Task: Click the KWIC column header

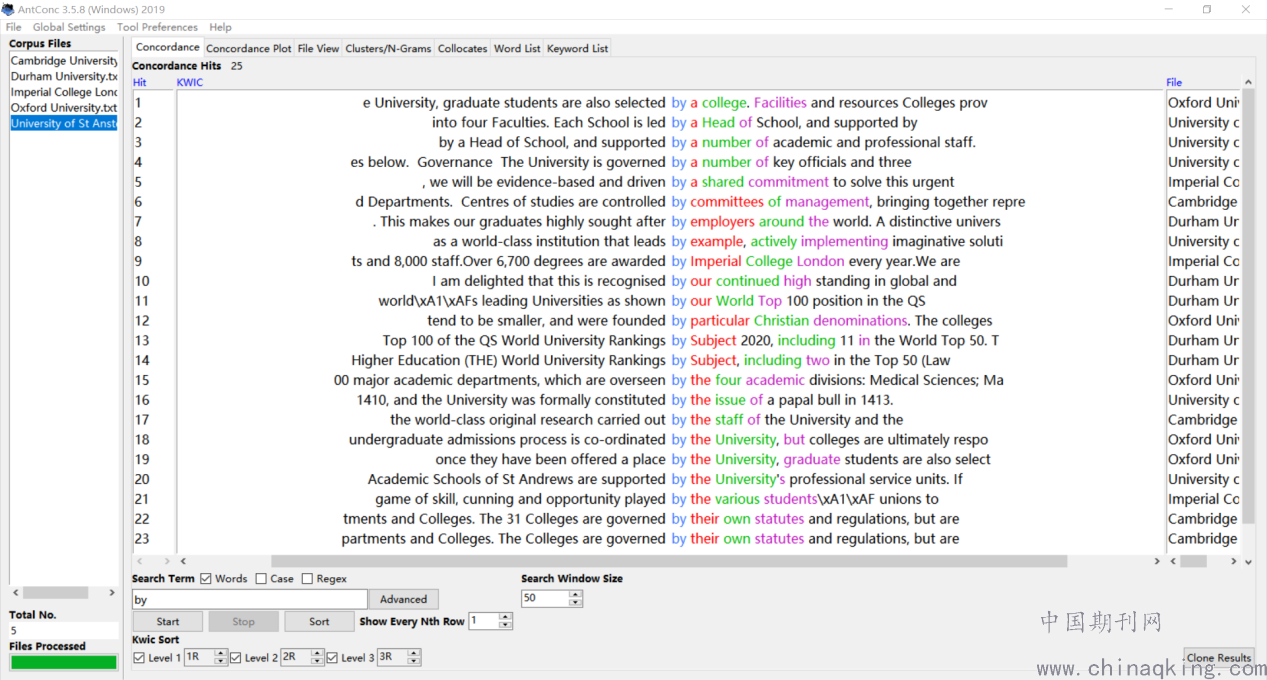Action: (x=190, y=82)
